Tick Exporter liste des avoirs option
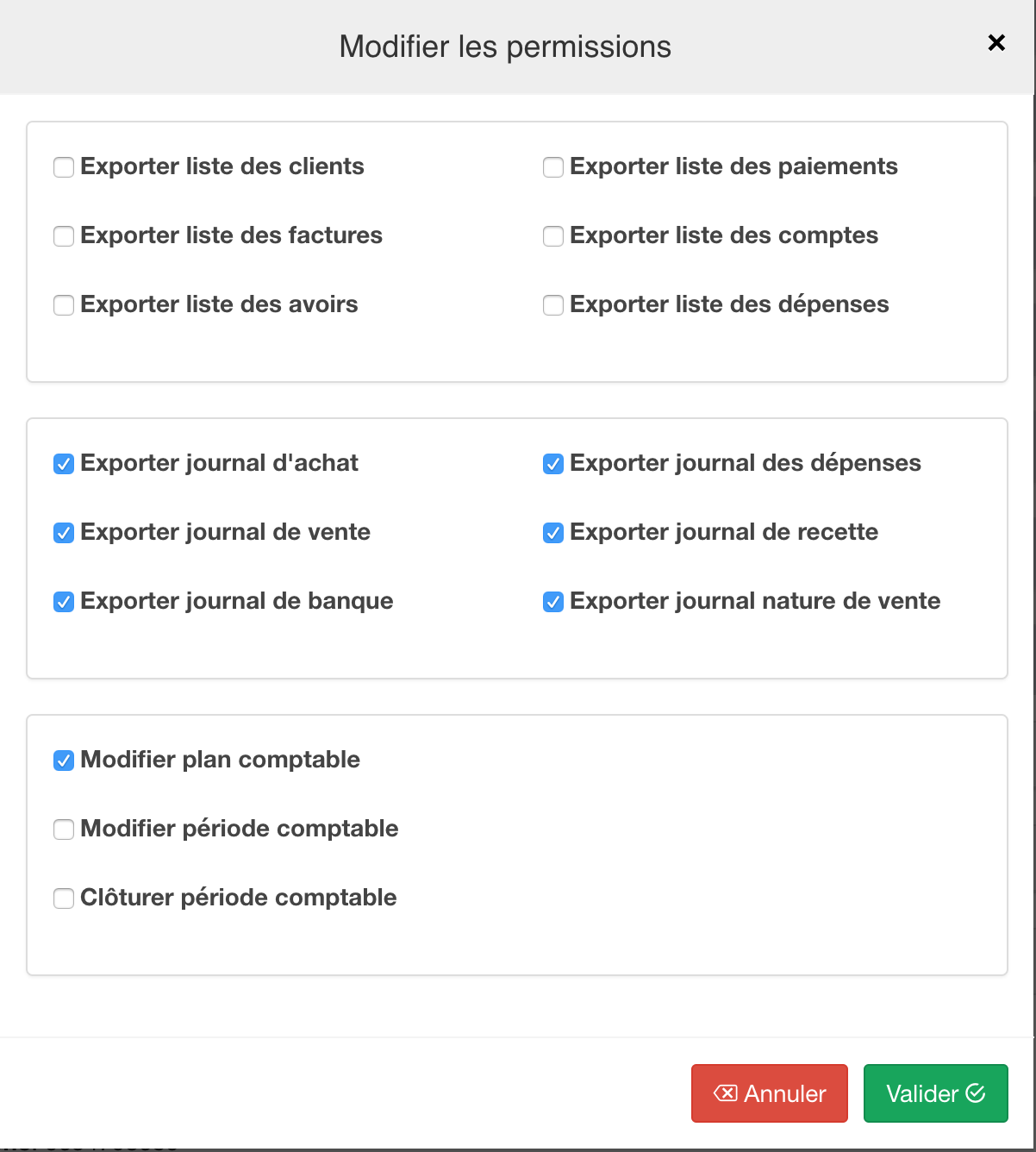 pos(64,305)
